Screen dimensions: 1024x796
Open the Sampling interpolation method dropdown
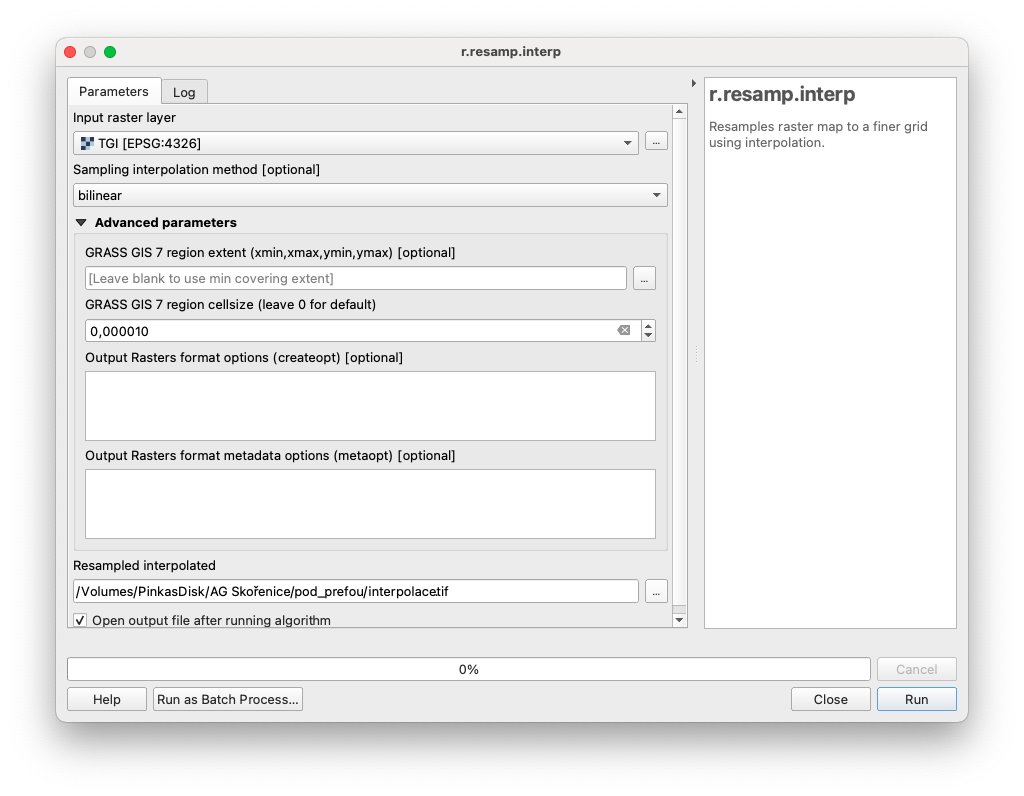pos(370,196)
